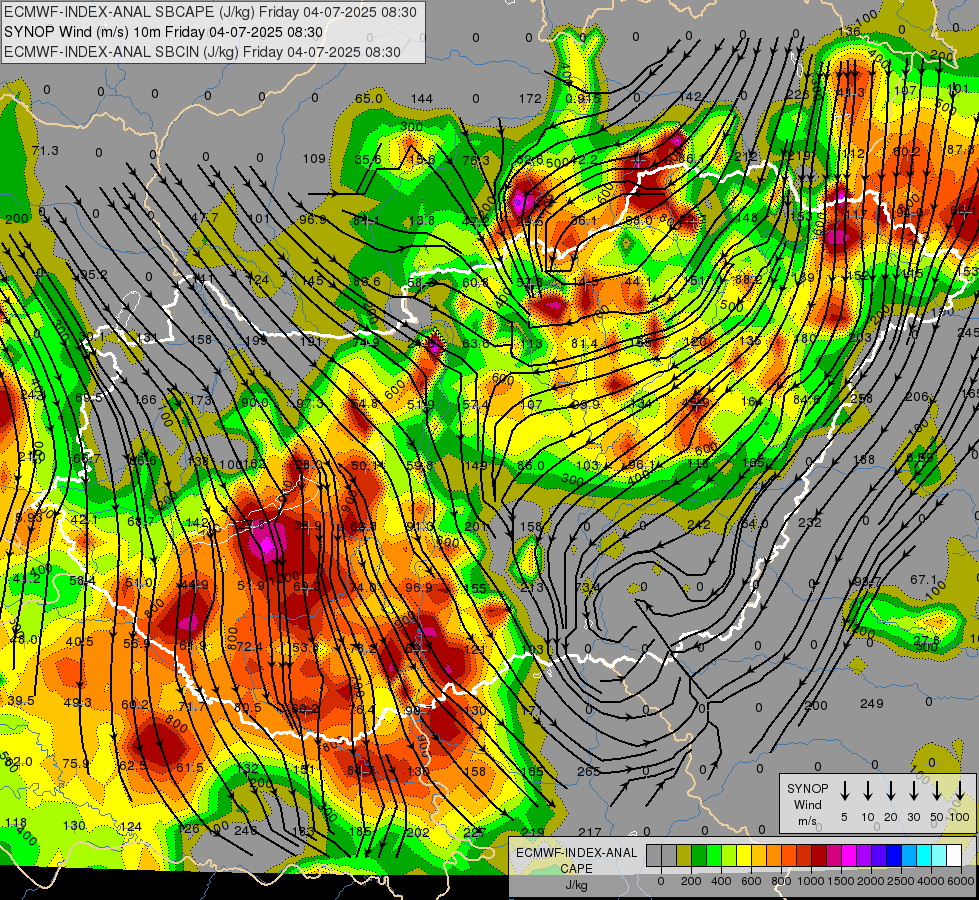Click the 50 m/s arrow in SYNOP Wind legend
Screen dimensions: 979x900
click(937, 790)
